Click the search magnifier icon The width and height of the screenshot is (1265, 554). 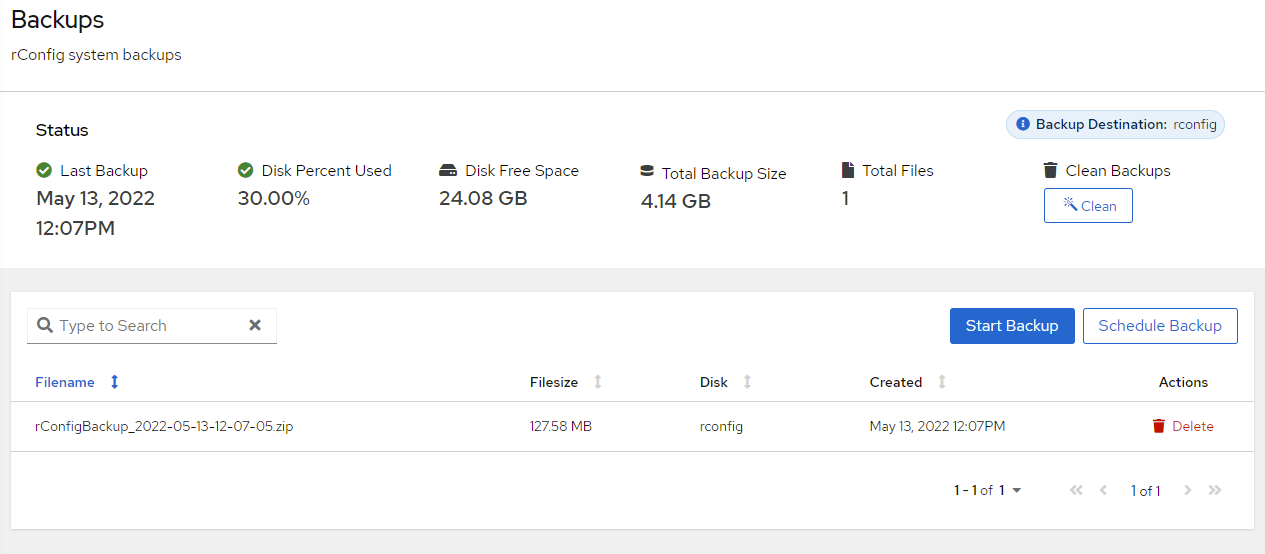coord(45,326)
